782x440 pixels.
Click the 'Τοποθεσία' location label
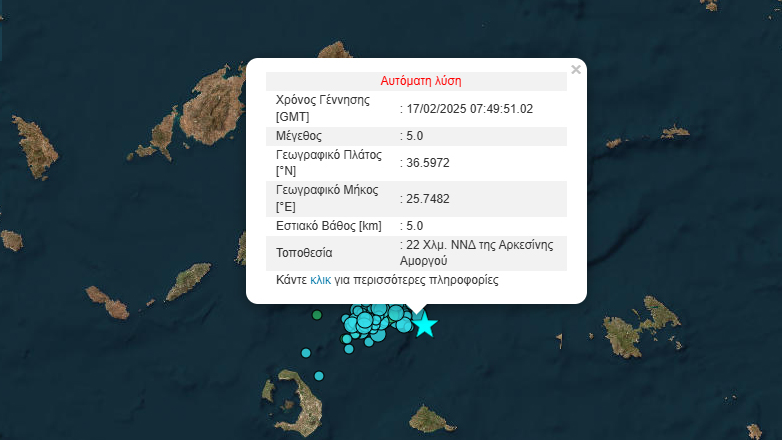[x=304, y=253]
